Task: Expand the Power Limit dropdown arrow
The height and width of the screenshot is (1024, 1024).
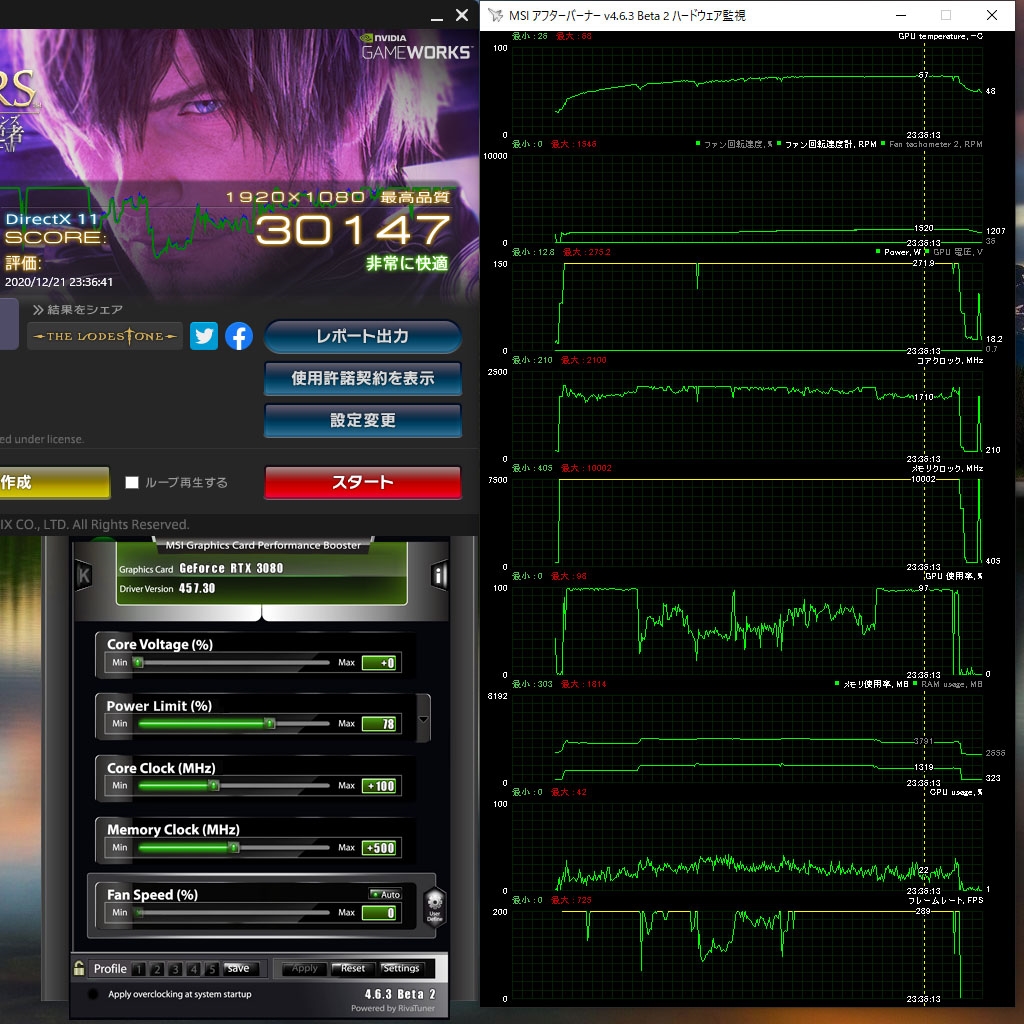Action: tap(423, 719)
